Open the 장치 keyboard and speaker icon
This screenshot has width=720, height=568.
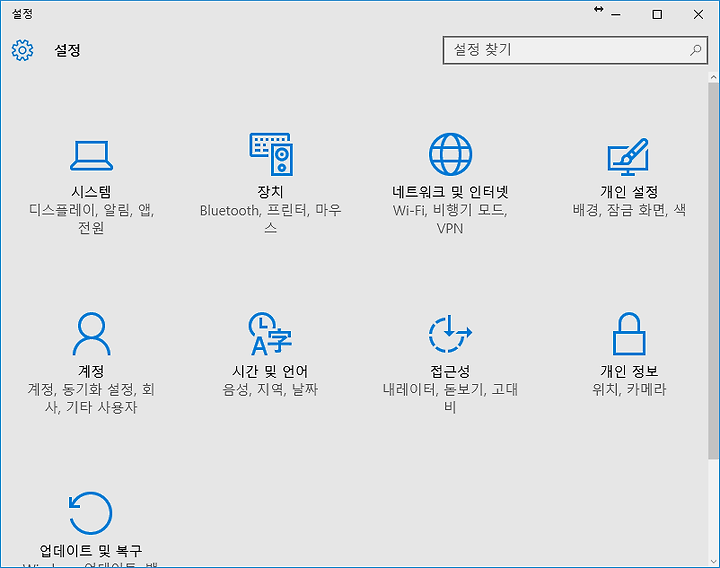point(271,154)
